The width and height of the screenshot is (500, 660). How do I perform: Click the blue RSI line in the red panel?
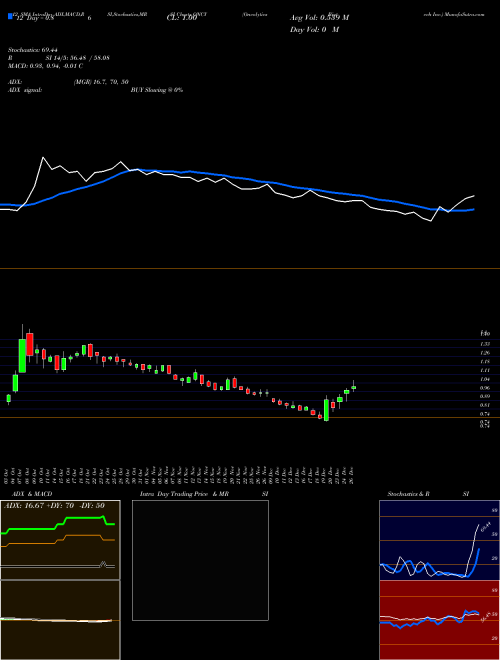429,619
